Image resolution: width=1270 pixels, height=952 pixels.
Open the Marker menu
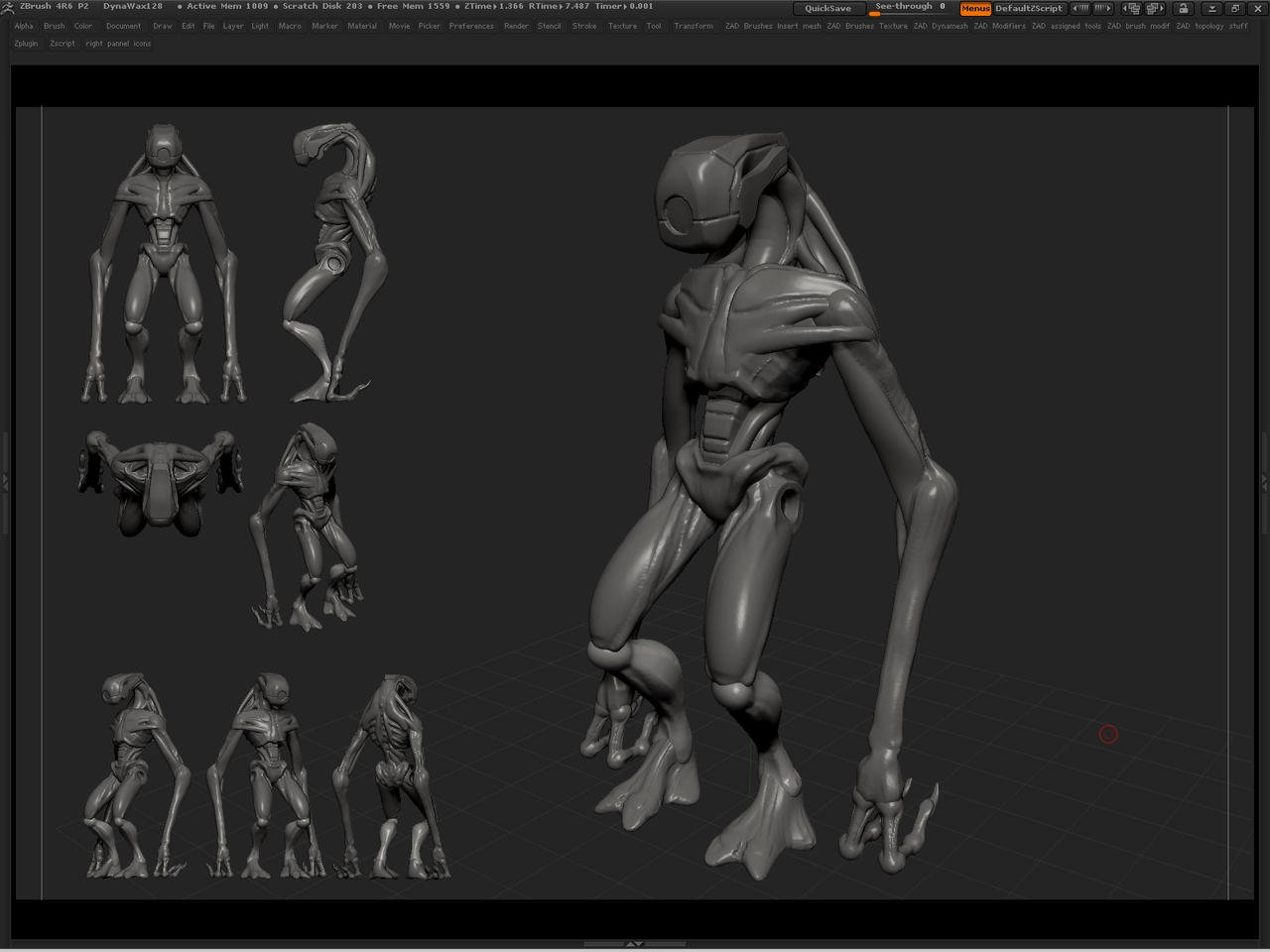coord(325,26)
